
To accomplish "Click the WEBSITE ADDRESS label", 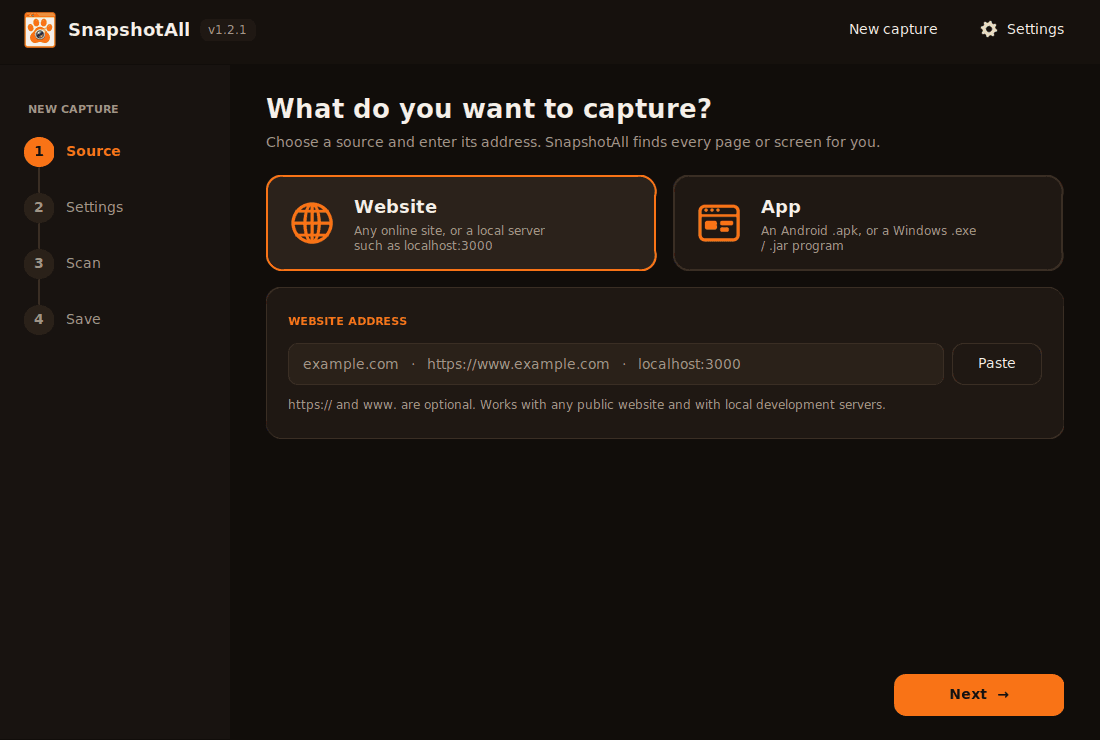I will coord(347,321).
